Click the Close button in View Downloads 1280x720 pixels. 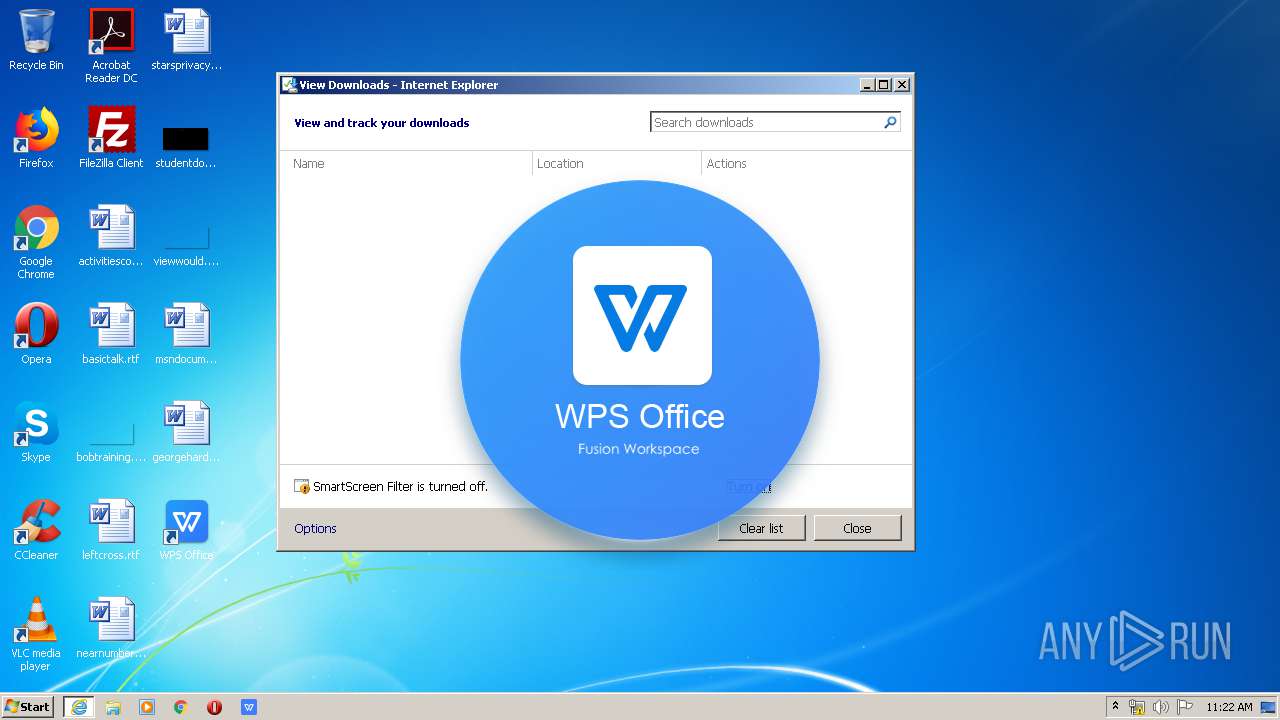(x=857, y=528)
